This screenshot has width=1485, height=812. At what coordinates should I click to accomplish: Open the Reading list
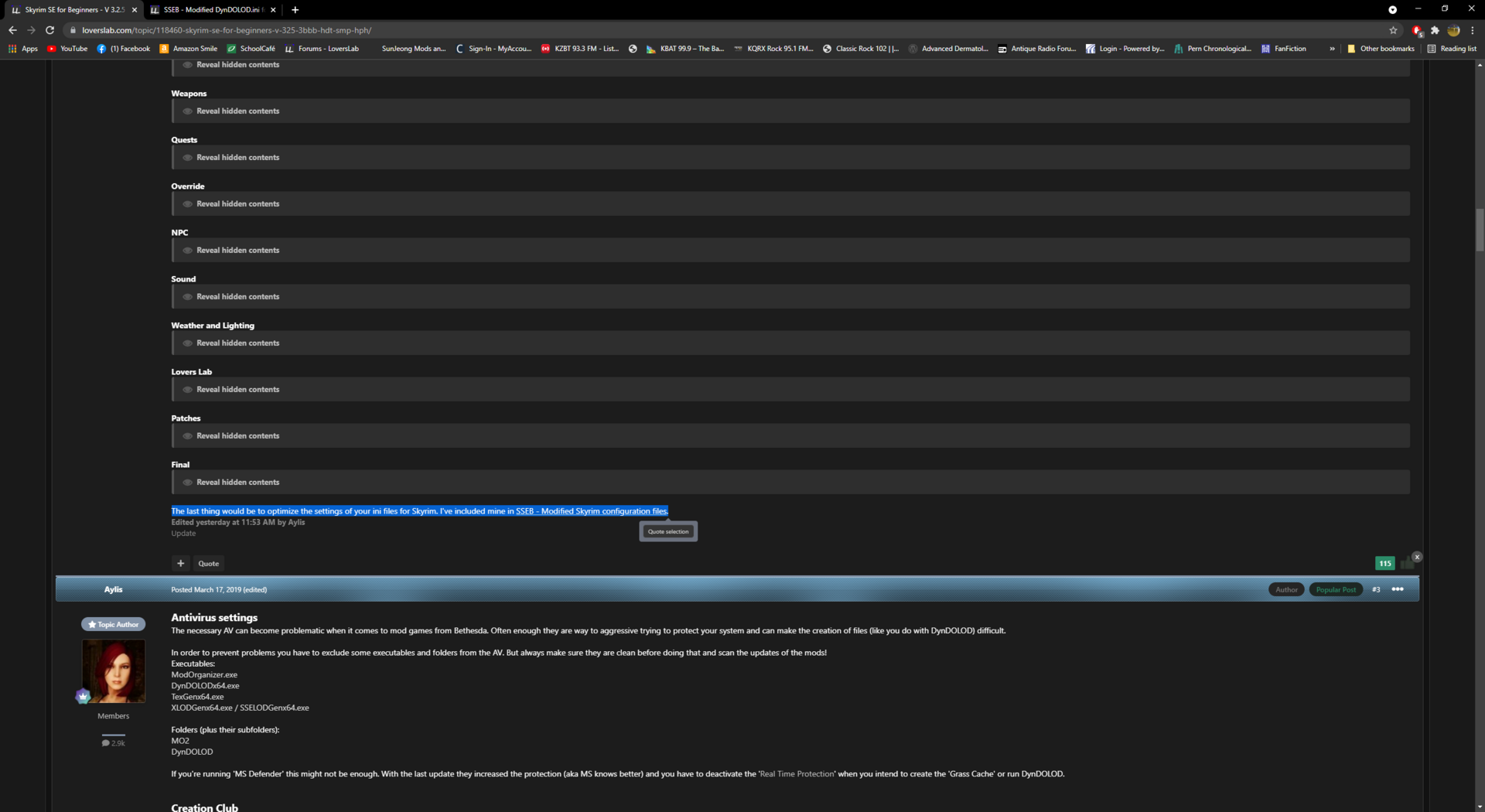click(1452, 49)
